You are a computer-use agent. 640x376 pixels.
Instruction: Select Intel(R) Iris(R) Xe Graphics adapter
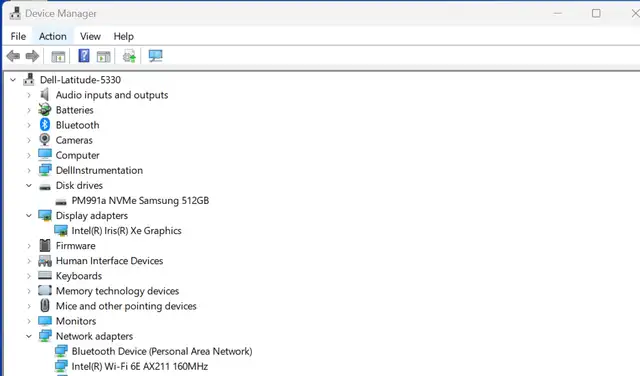click(126, 231)
